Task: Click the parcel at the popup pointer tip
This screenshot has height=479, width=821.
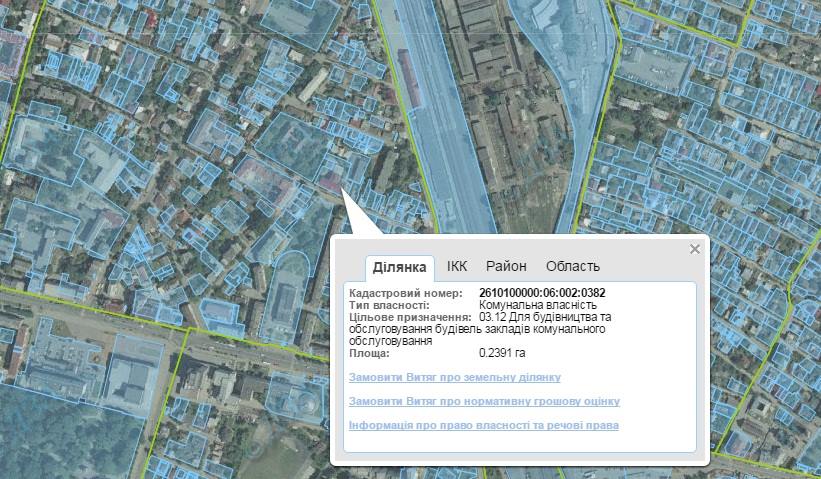Action: [331, 181]
